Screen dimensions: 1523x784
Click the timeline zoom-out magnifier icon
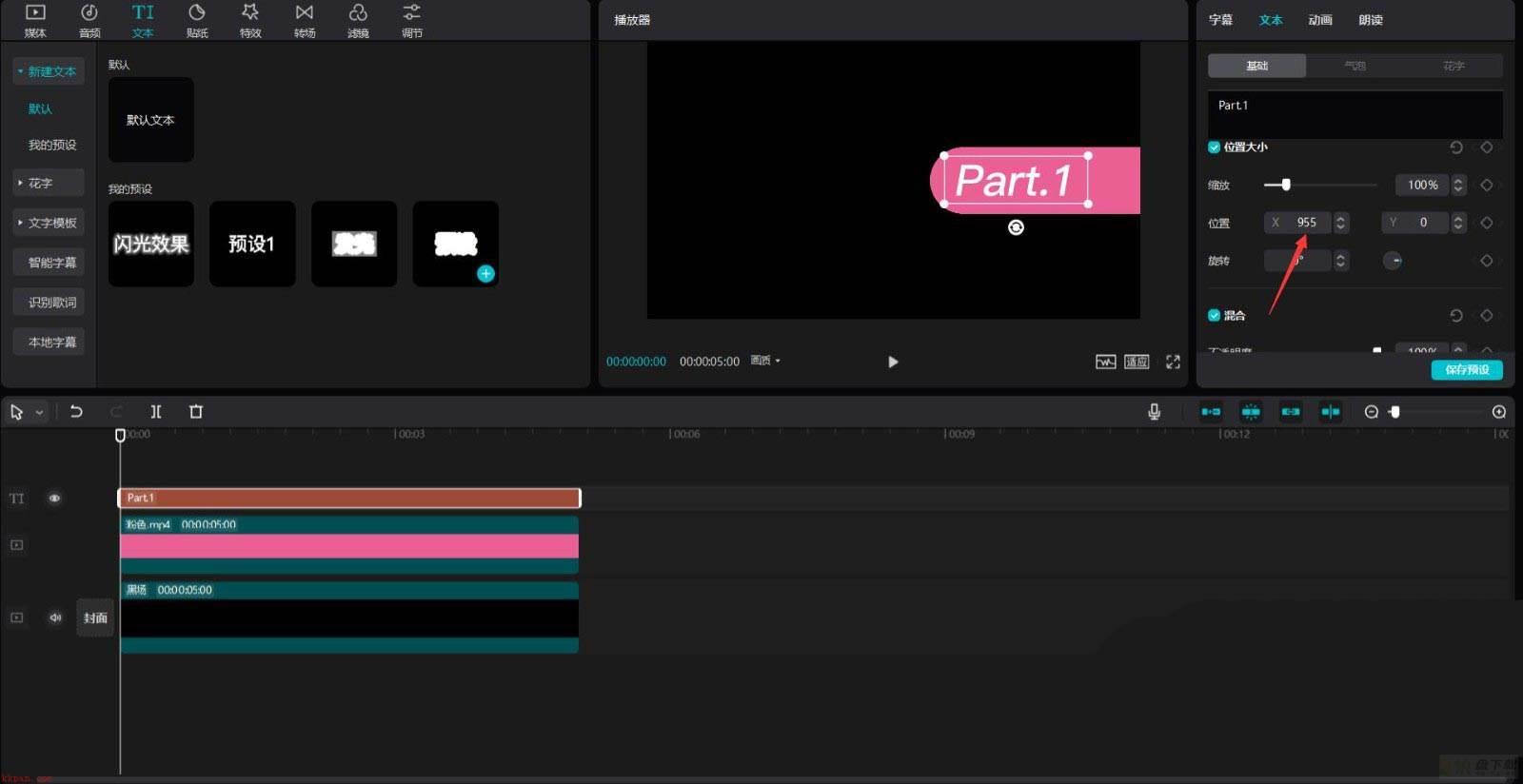pyautogui.click(x=1372, y=412)
